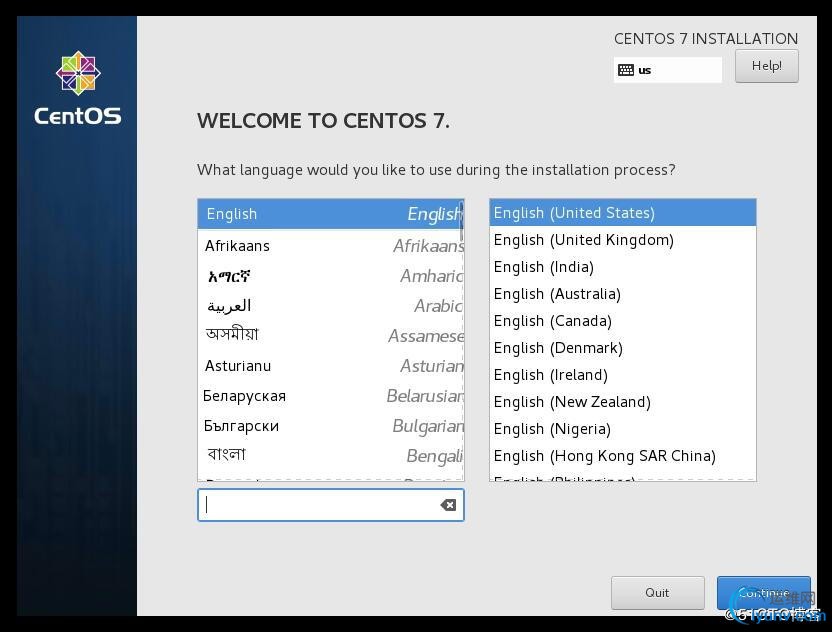Choose English (Nigeria) locale
The width and height of the screenshot is (832, 632).
pos(623,429)
